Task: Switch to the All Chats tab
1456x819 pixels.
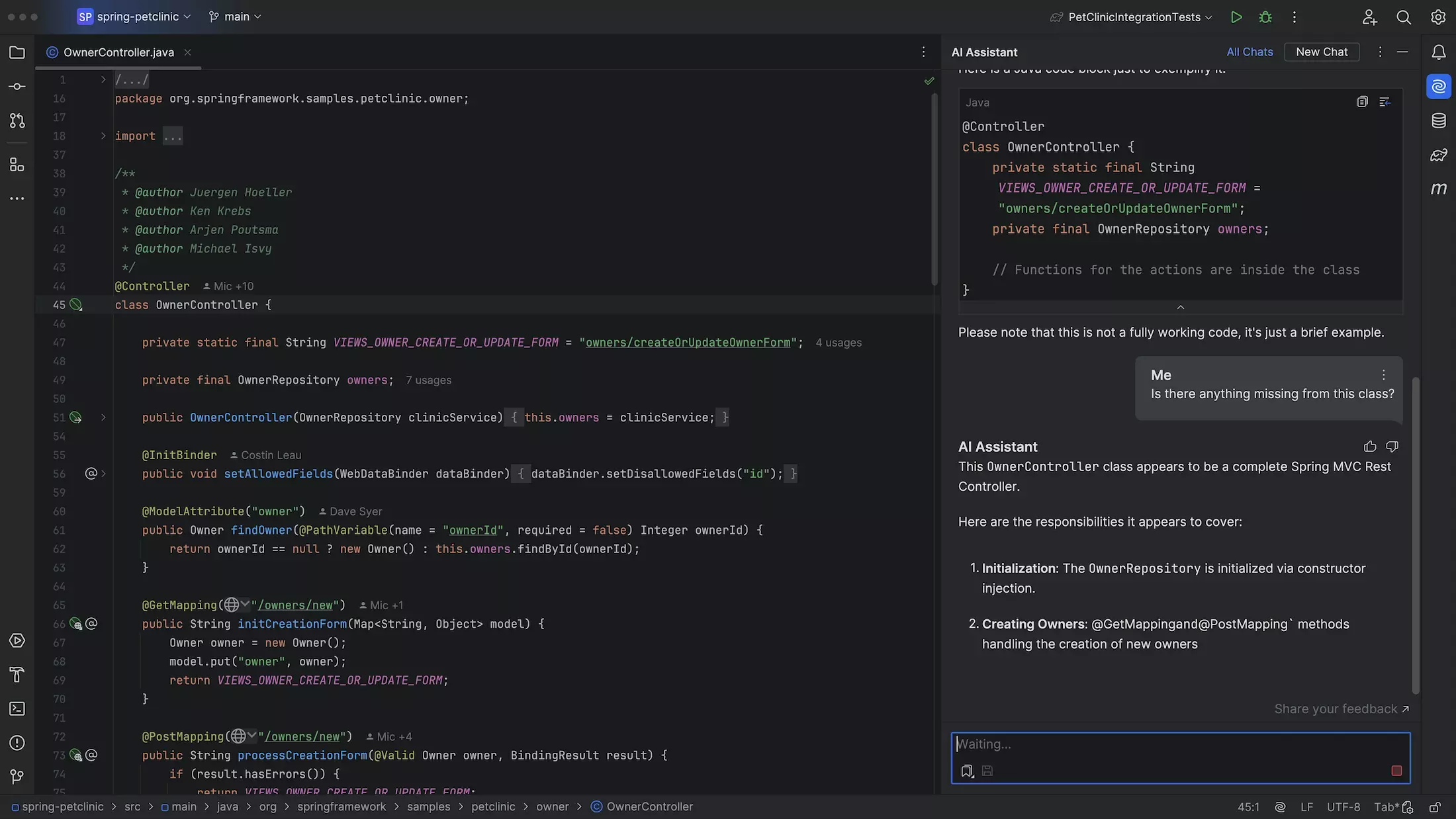Action: click(1250, 52)
